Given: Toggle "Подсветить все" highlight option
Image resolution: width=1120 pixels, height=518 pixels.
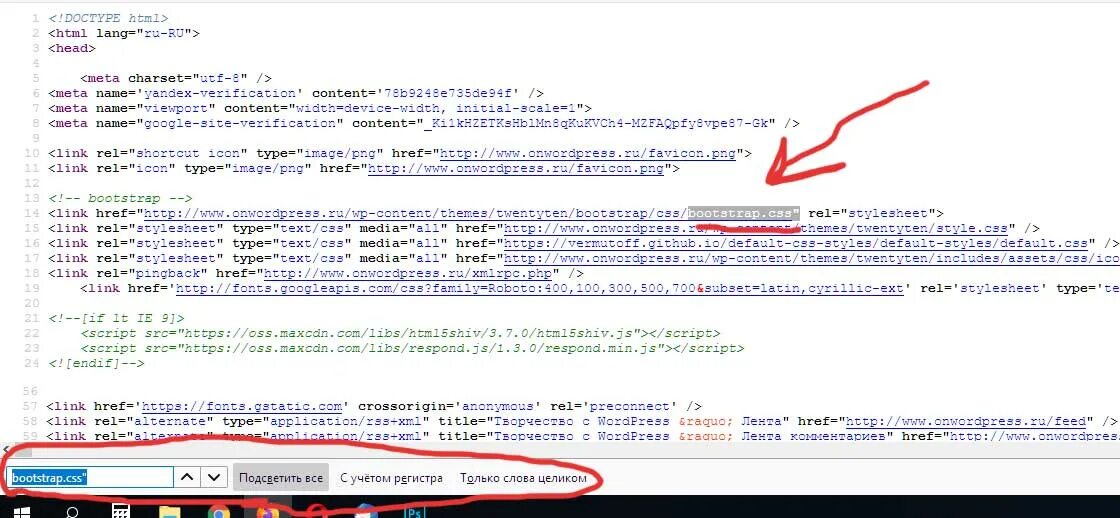Looking at the screenshot, I should coord(281,478).
